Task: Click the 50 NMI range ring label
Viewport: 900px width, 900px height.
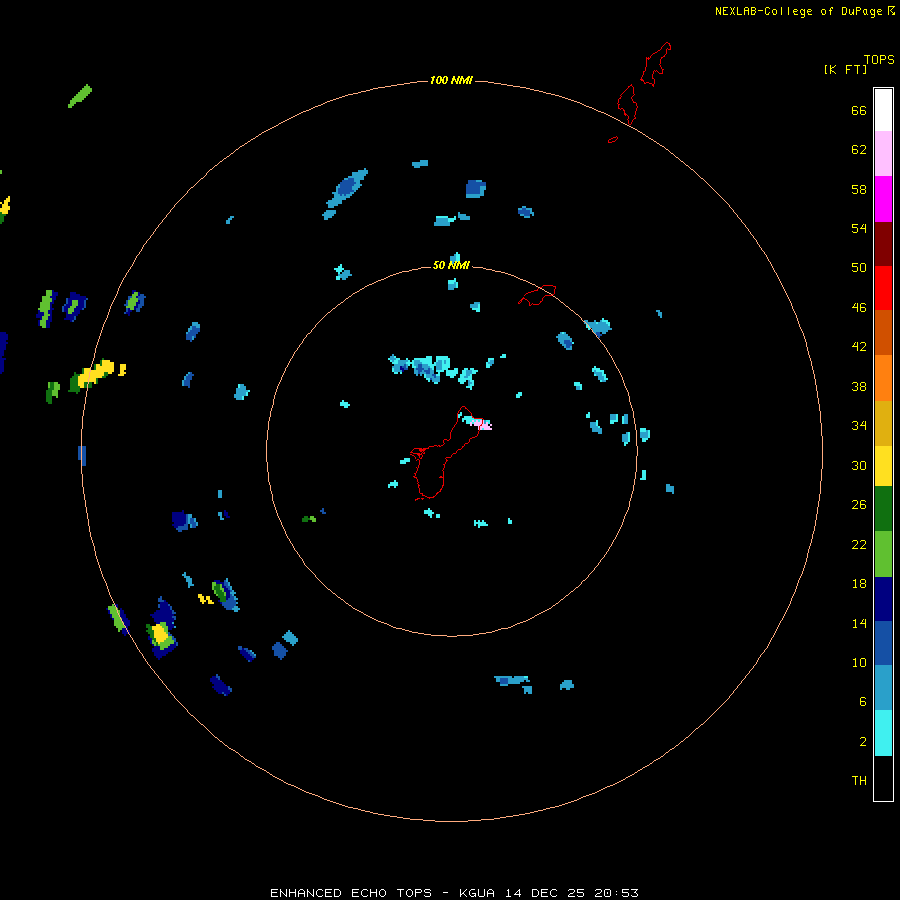Action: click(451, 265)
